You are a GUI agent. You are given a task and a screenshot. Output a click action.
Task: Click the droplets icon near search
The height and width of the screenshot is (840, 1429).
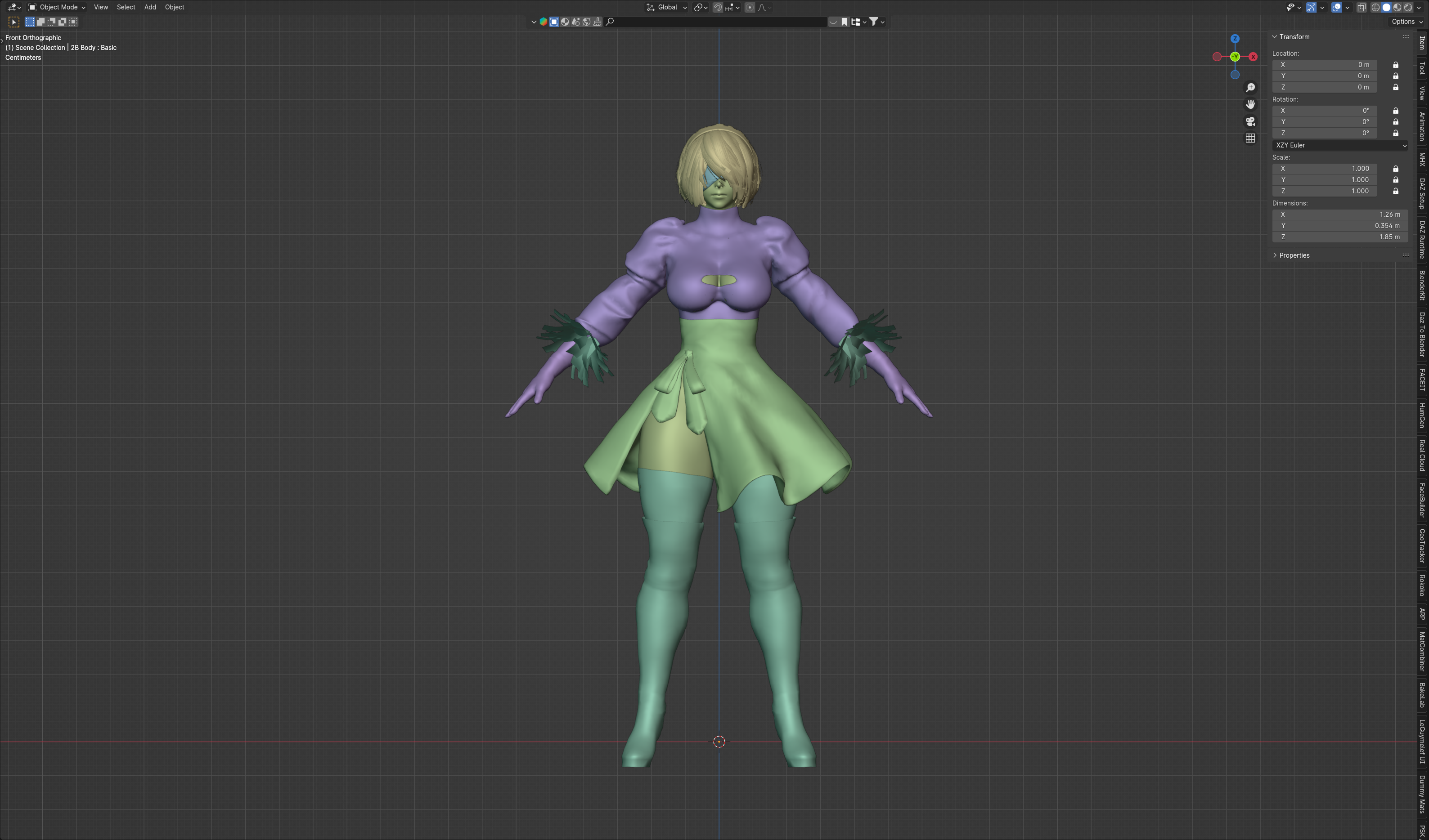(575, 22)
